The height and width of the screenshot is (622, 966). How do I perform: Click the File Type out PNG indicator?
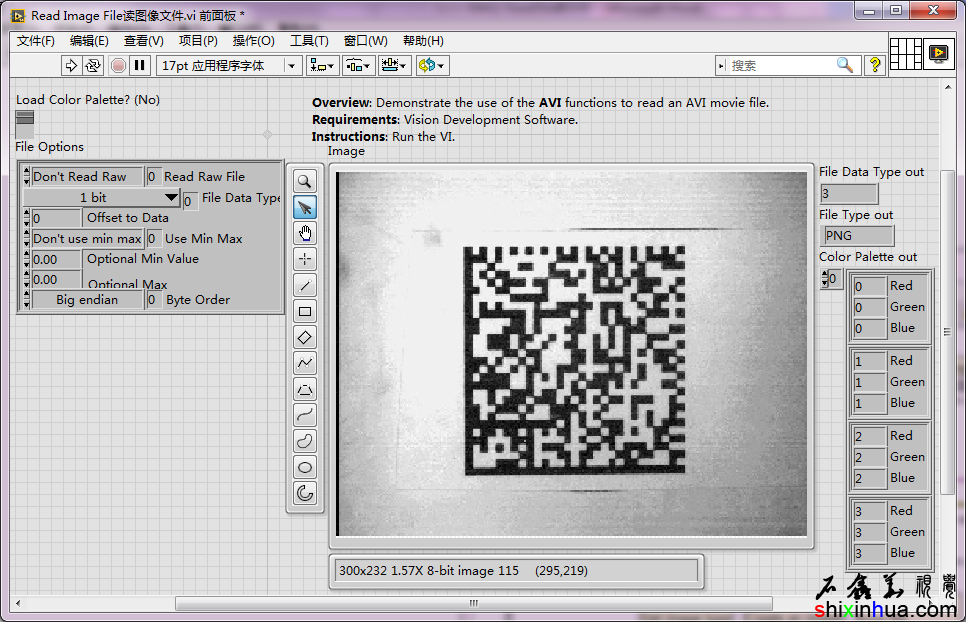858,236
